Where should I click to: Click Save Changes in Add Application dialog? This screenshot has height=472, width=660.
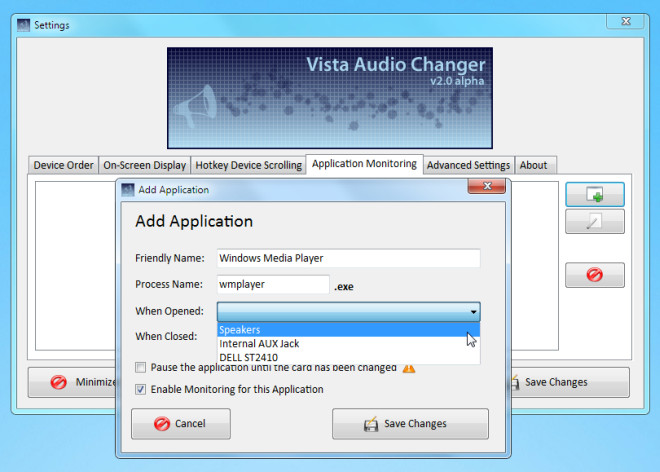click(x=410, y=424)
